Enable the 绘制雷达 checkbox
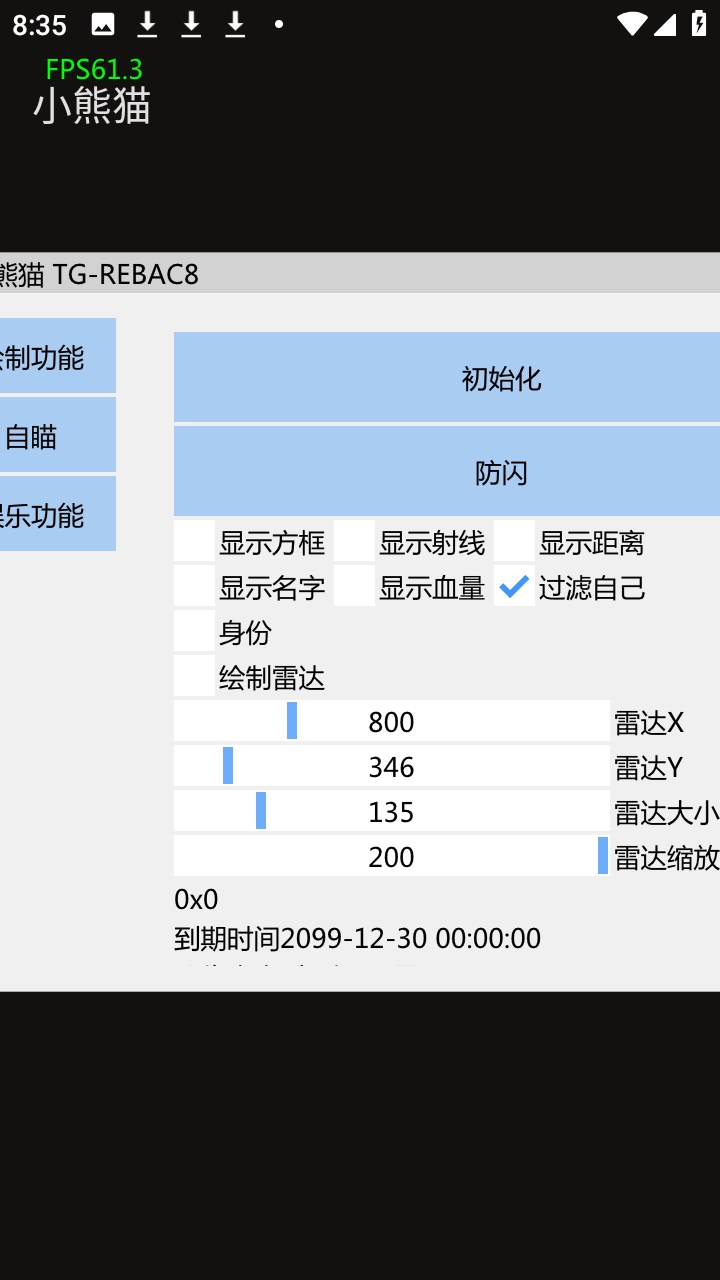The height and width of the screenshot is (1280, 720). [195, 677]
